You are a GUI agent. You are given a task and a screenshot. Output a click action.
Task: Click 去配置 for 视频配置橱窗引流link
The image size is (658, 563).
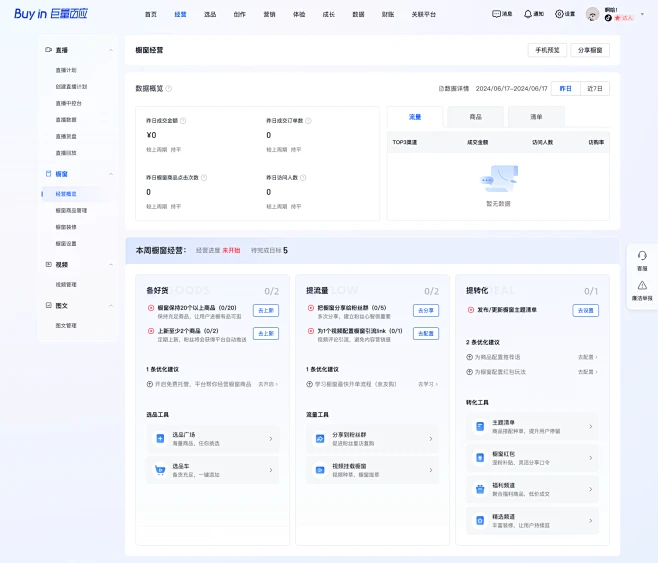pyautogui.click(x=426, y=334)
